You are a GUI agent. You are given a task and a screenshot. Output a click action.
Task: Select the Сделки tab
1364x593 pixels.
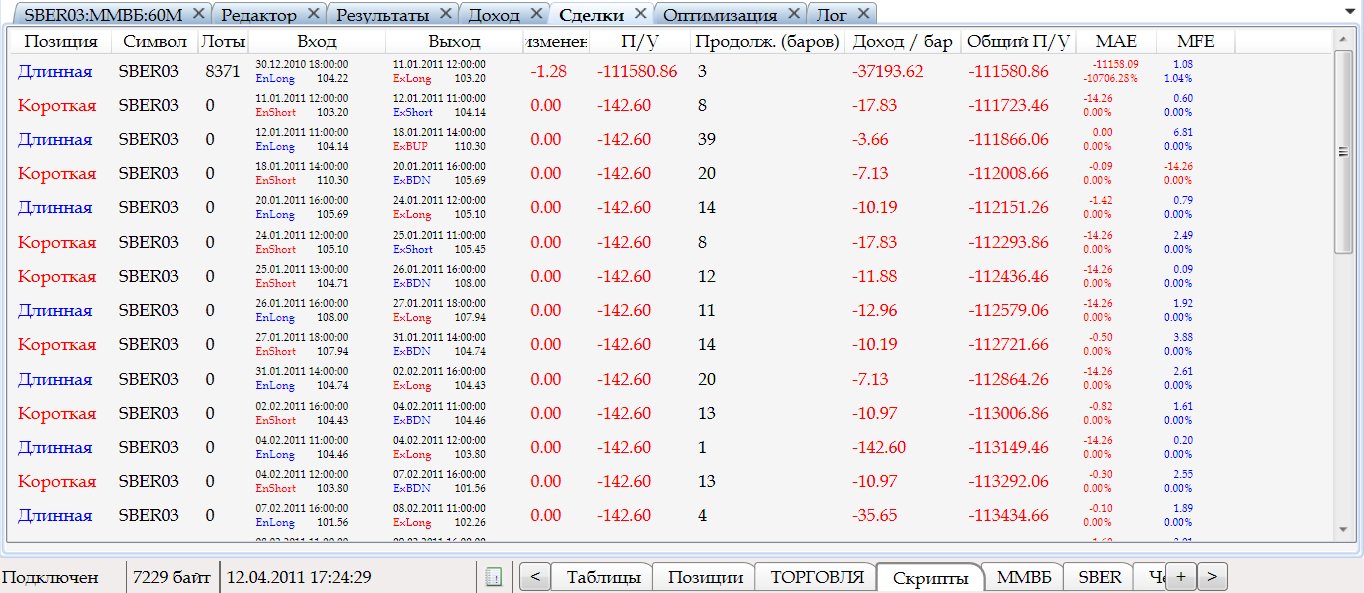[592, 15]
